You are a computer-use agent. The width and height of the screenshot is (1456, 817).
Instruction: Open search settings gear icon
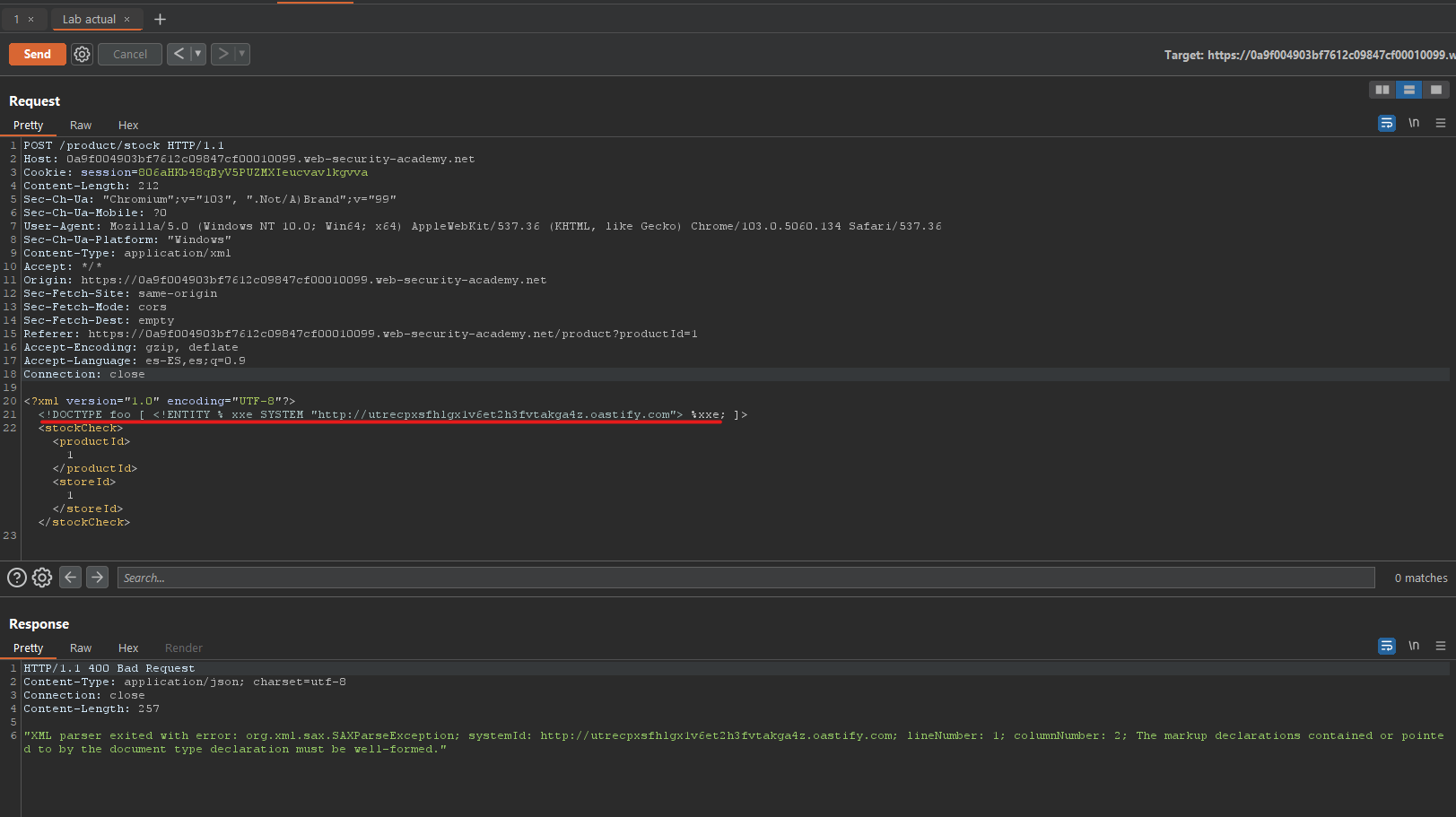42,578
